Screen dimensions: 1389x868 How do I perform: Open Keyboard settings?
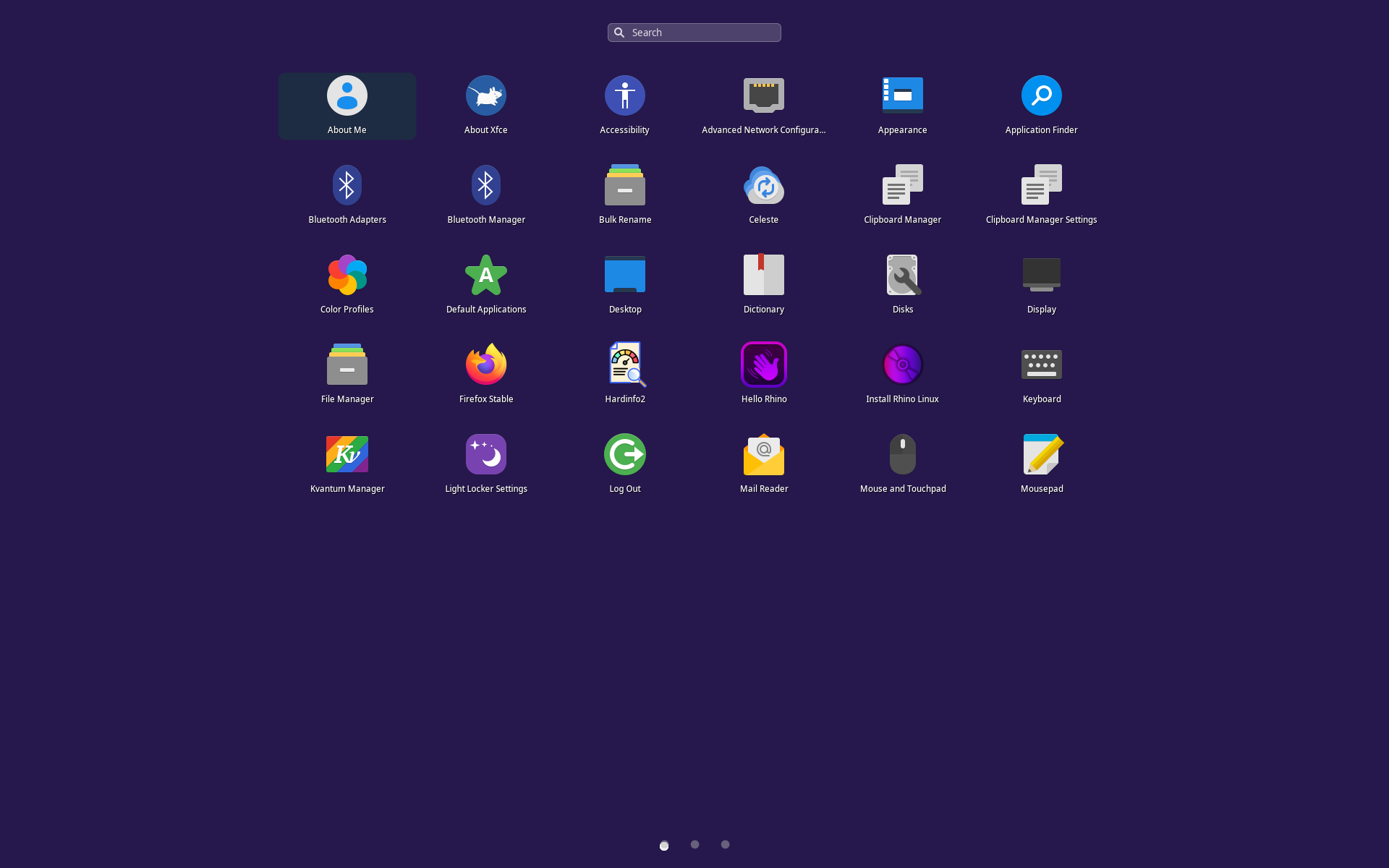[x=1042, y=365]
